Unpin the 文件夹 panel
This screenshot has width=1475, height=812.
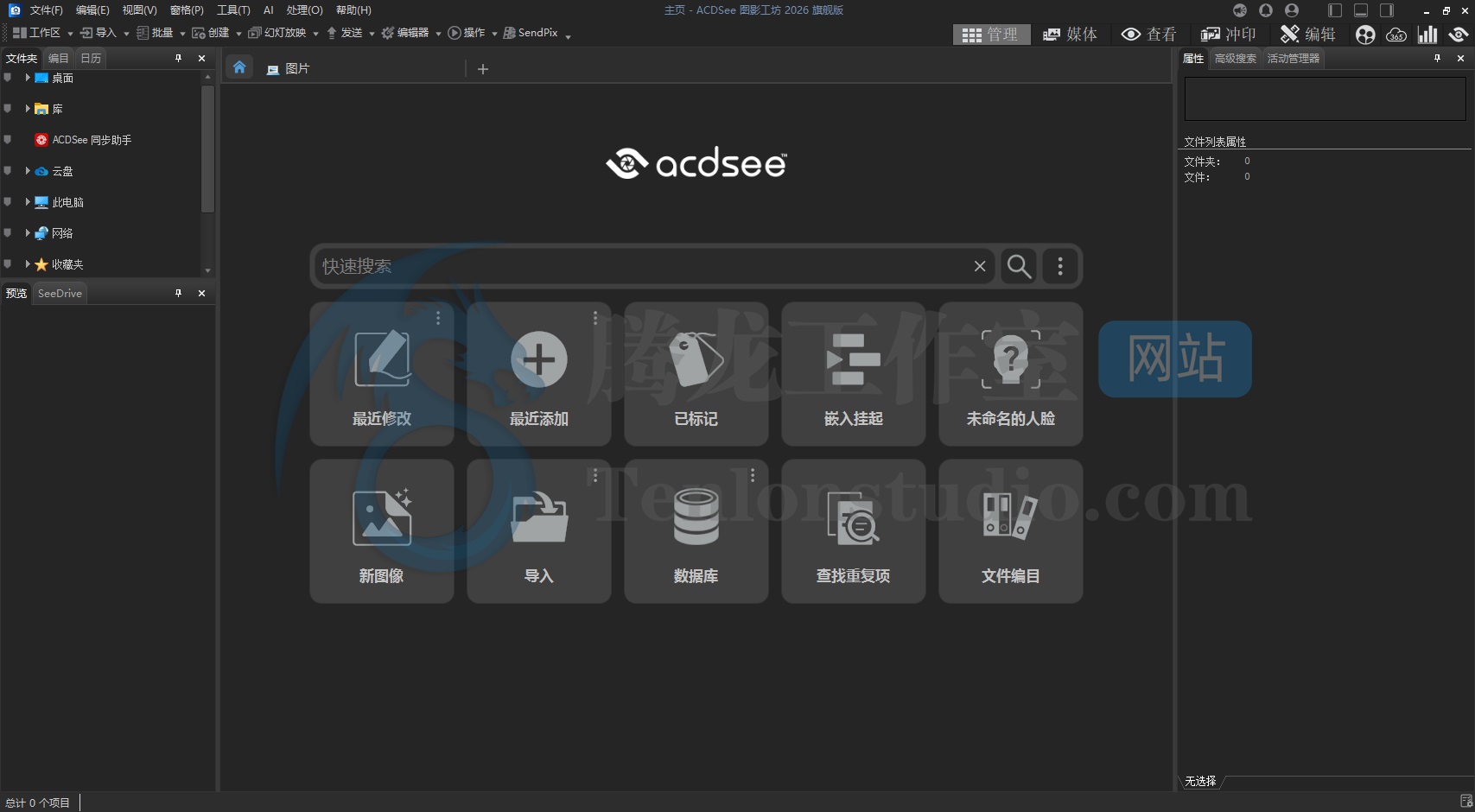178,58
